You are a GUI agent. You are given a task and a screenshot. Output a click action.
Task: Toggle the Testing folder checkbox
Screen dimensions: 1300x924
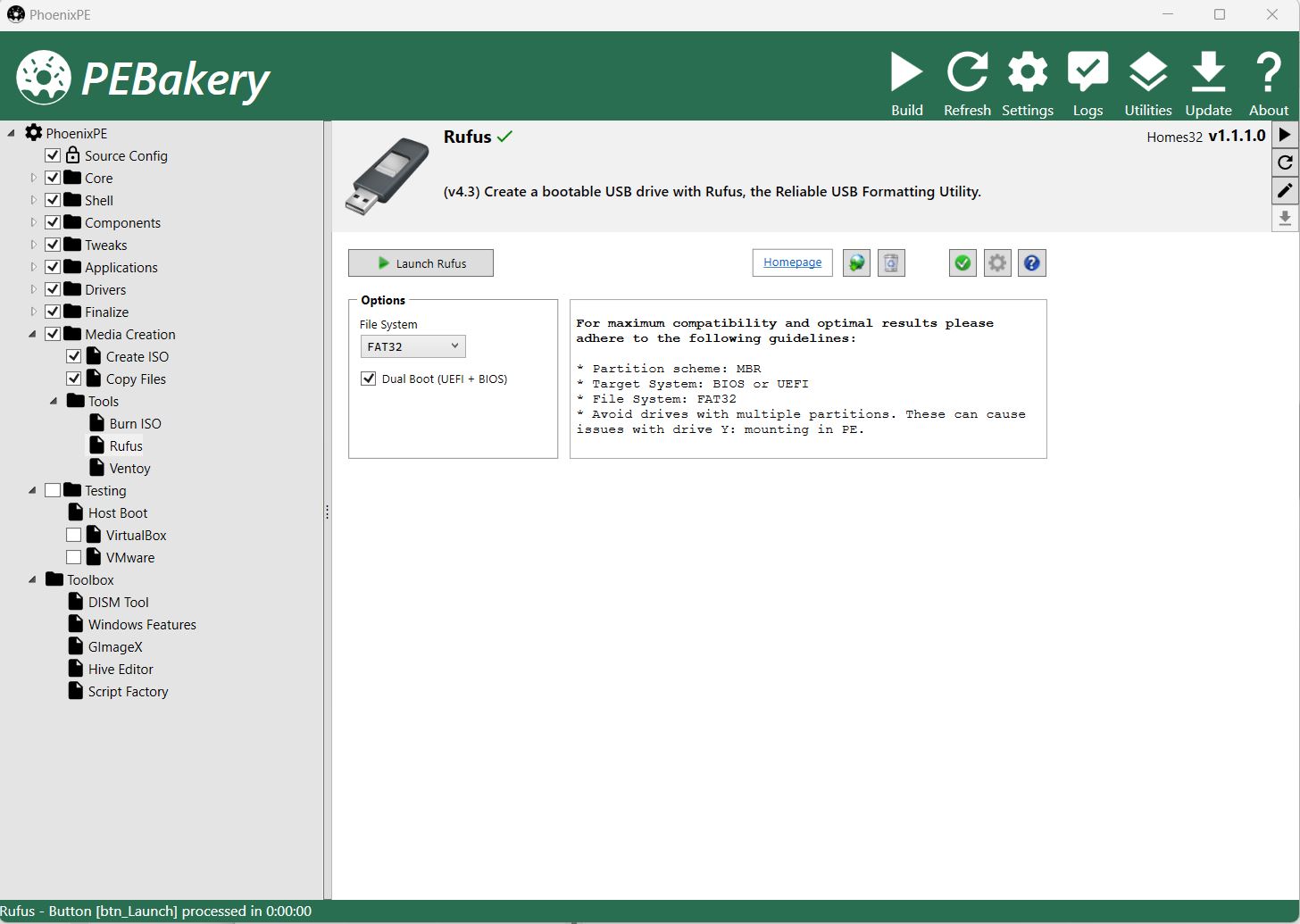53,490
